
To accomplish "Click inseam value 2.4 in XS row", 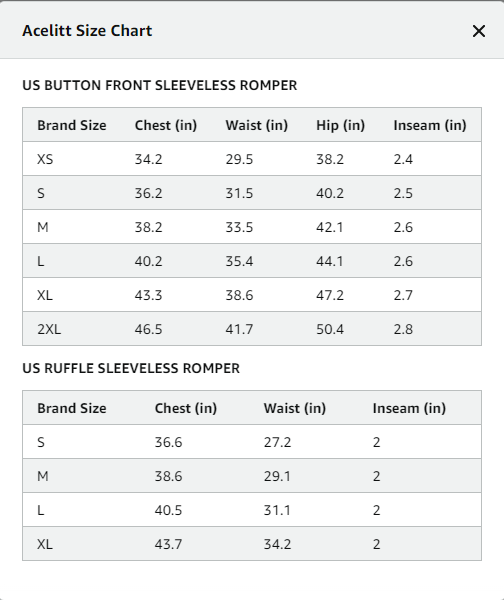I will (403, 159).
